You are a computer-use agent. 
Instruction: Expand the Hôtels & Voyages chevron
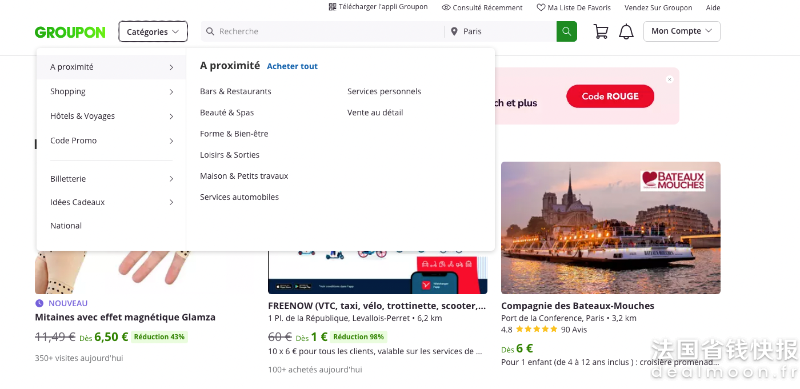coord(171,116)
